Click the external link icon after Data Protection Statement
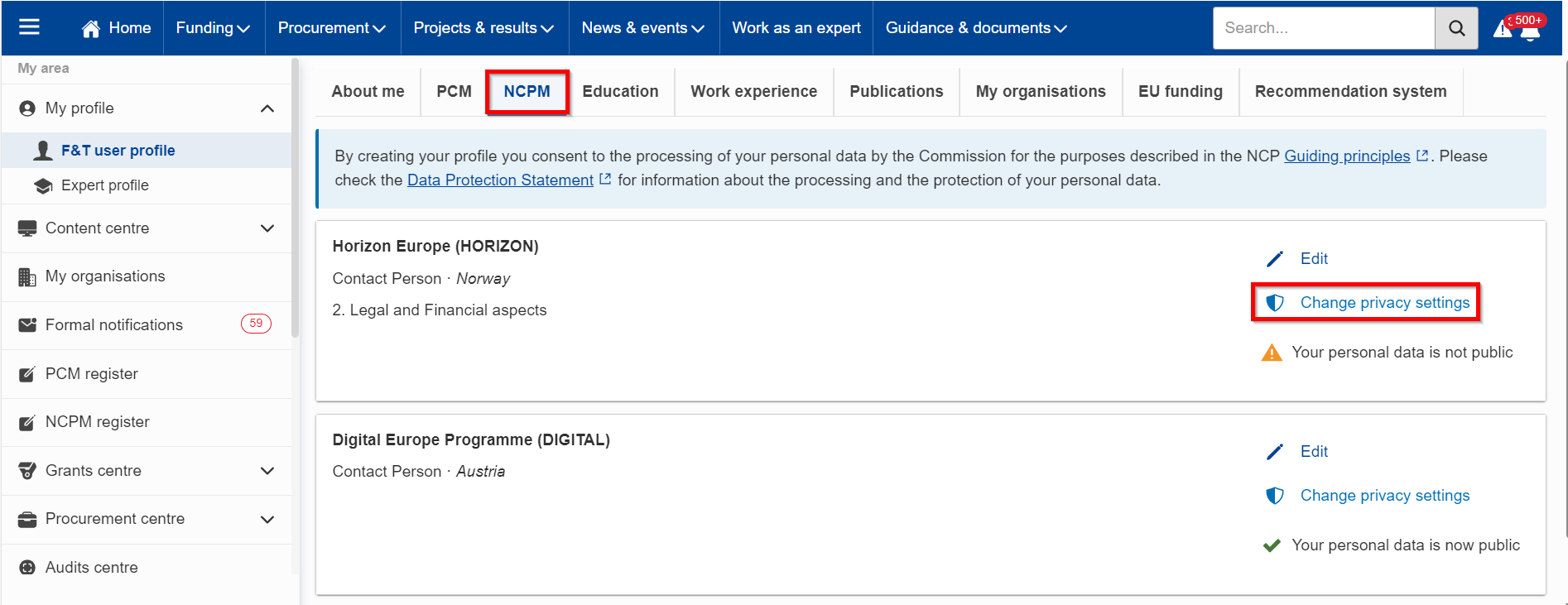 (605, 179)
